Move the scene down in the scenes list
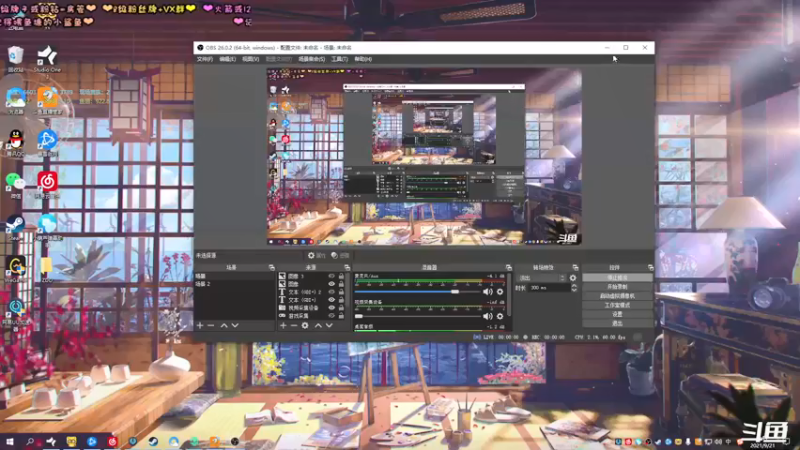 [235, 326]
